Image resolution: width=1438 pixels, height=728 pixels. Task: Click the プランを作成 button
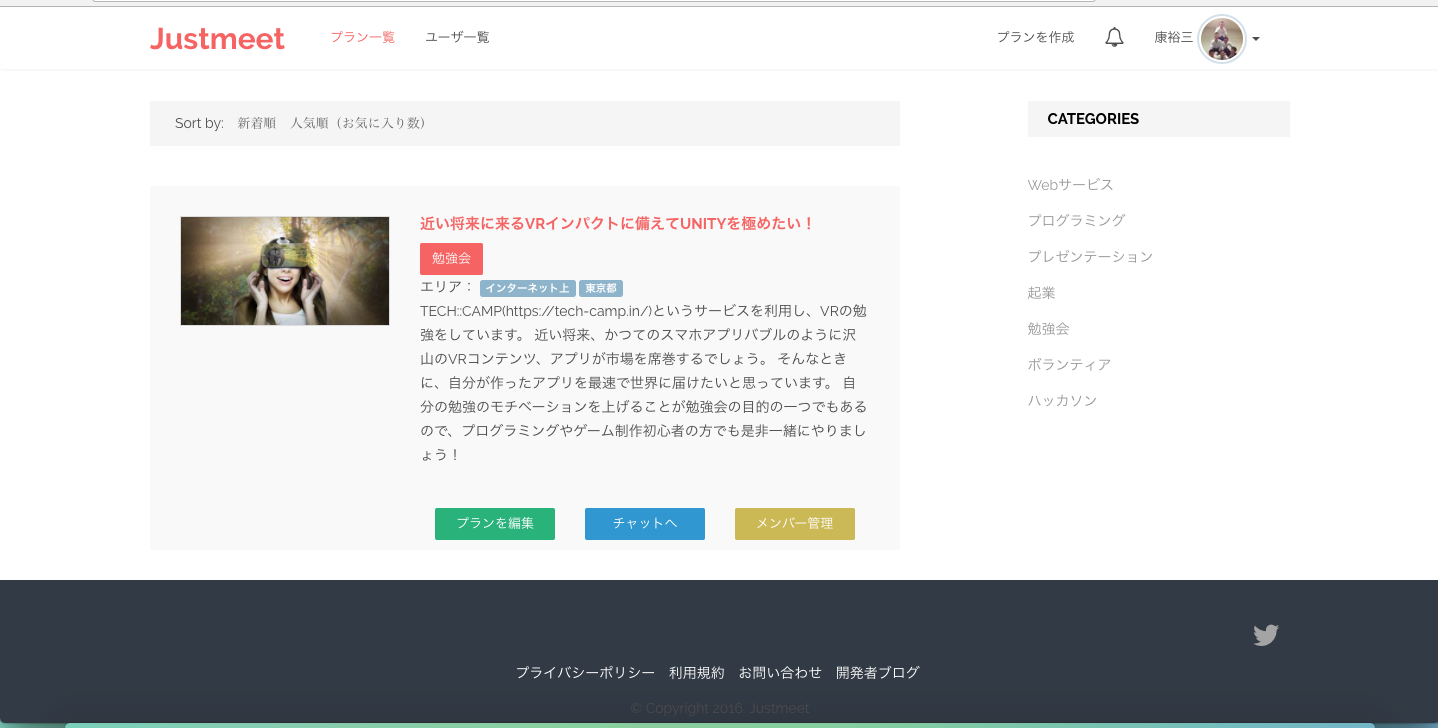coord(1035,36)
